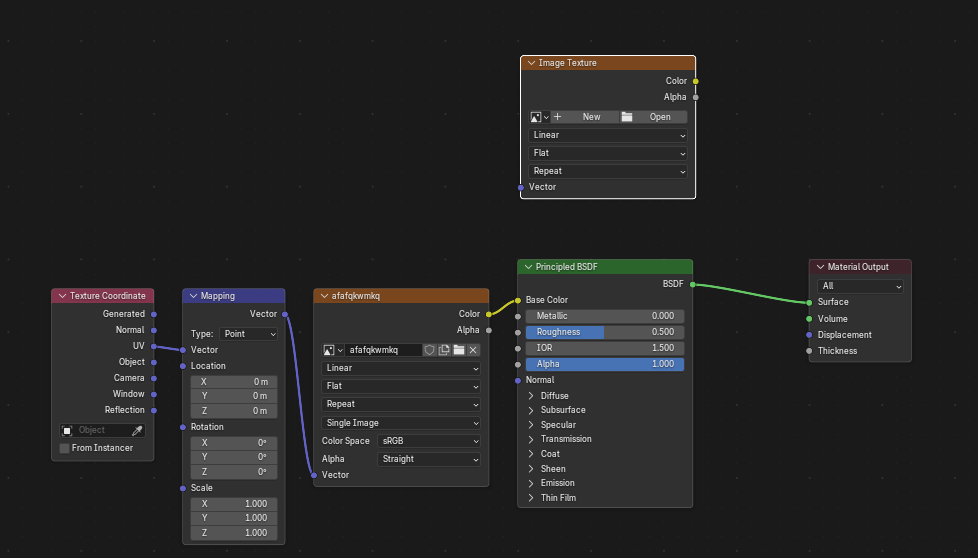Click Displacement socket on Material Output

tap(809, 335)
